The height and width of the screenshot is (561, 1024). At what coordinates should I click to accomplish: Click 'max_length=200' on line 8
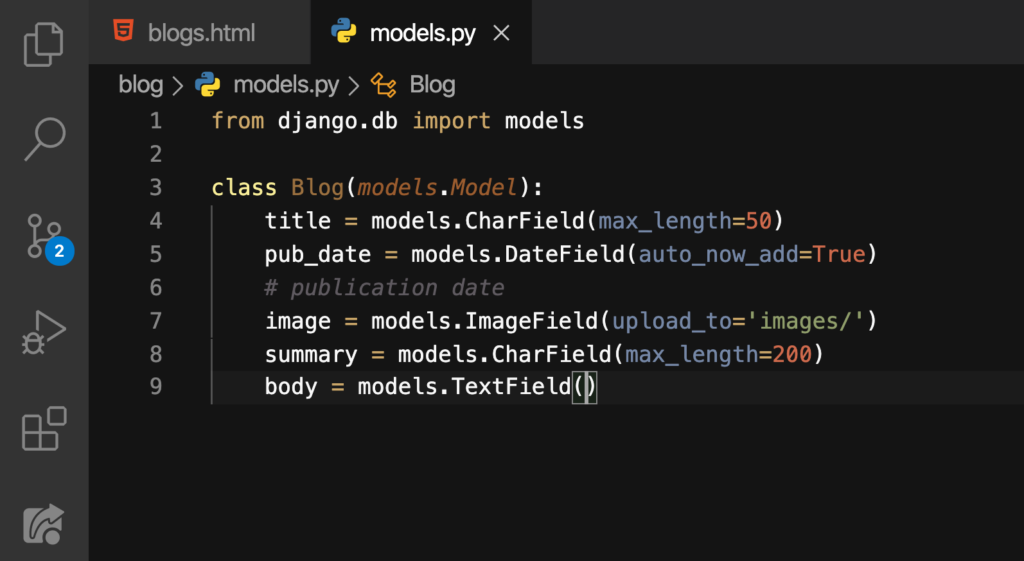click(718, 355)
